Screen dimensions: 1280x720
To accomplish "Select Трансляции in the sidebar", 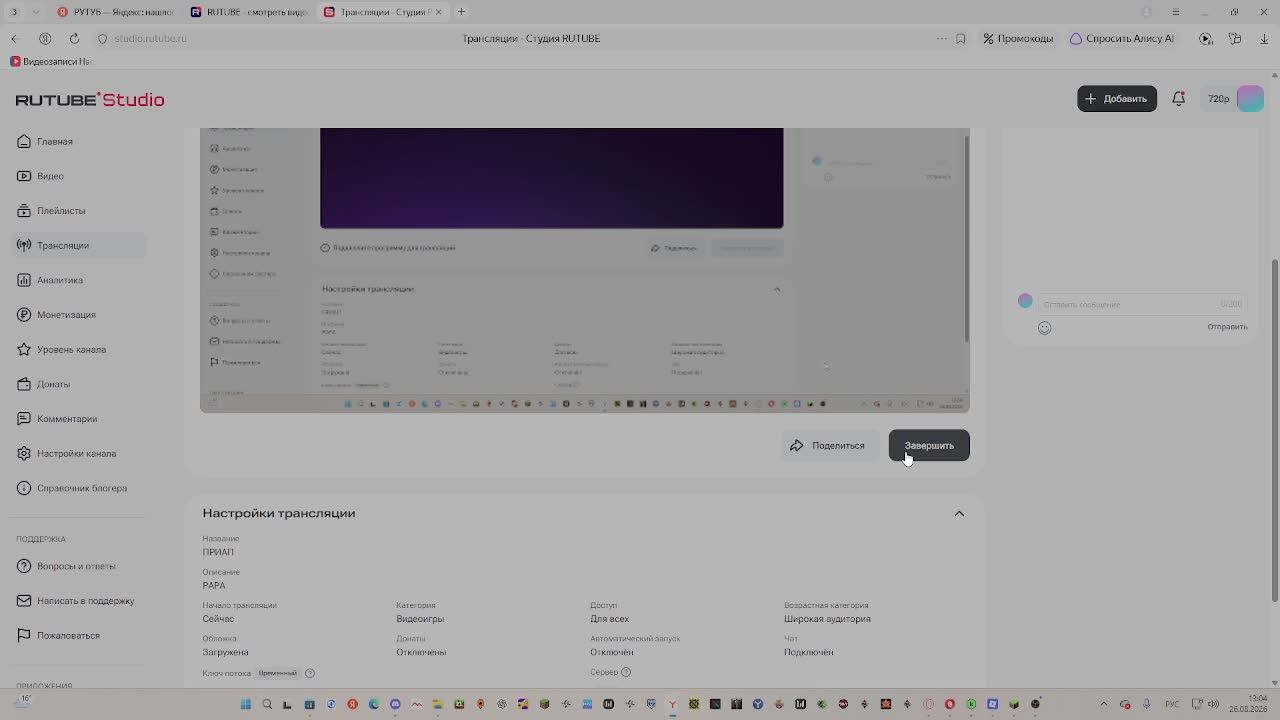I will point(78,245).
